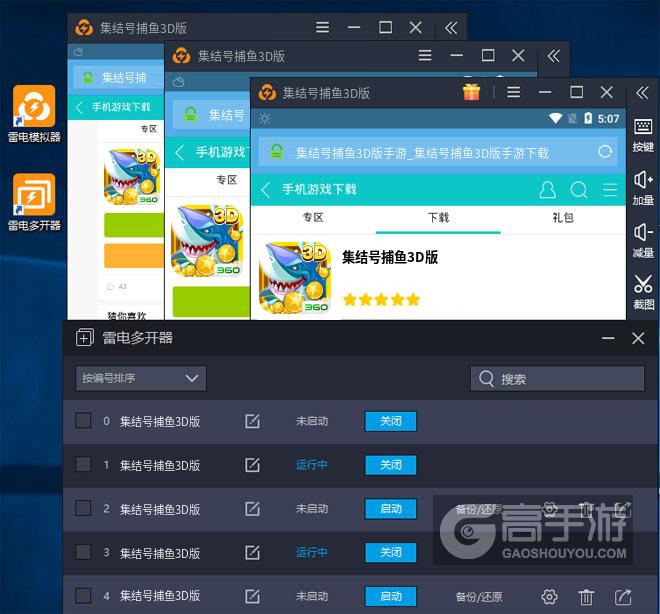
Task: Click the green lock icon in front address bar
Action: pyautogui.click(x=277, y=152)
